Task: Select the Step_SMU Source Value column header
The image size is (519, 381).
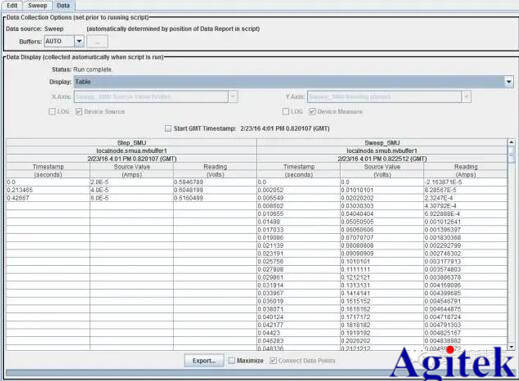Action: click(132, 170)
